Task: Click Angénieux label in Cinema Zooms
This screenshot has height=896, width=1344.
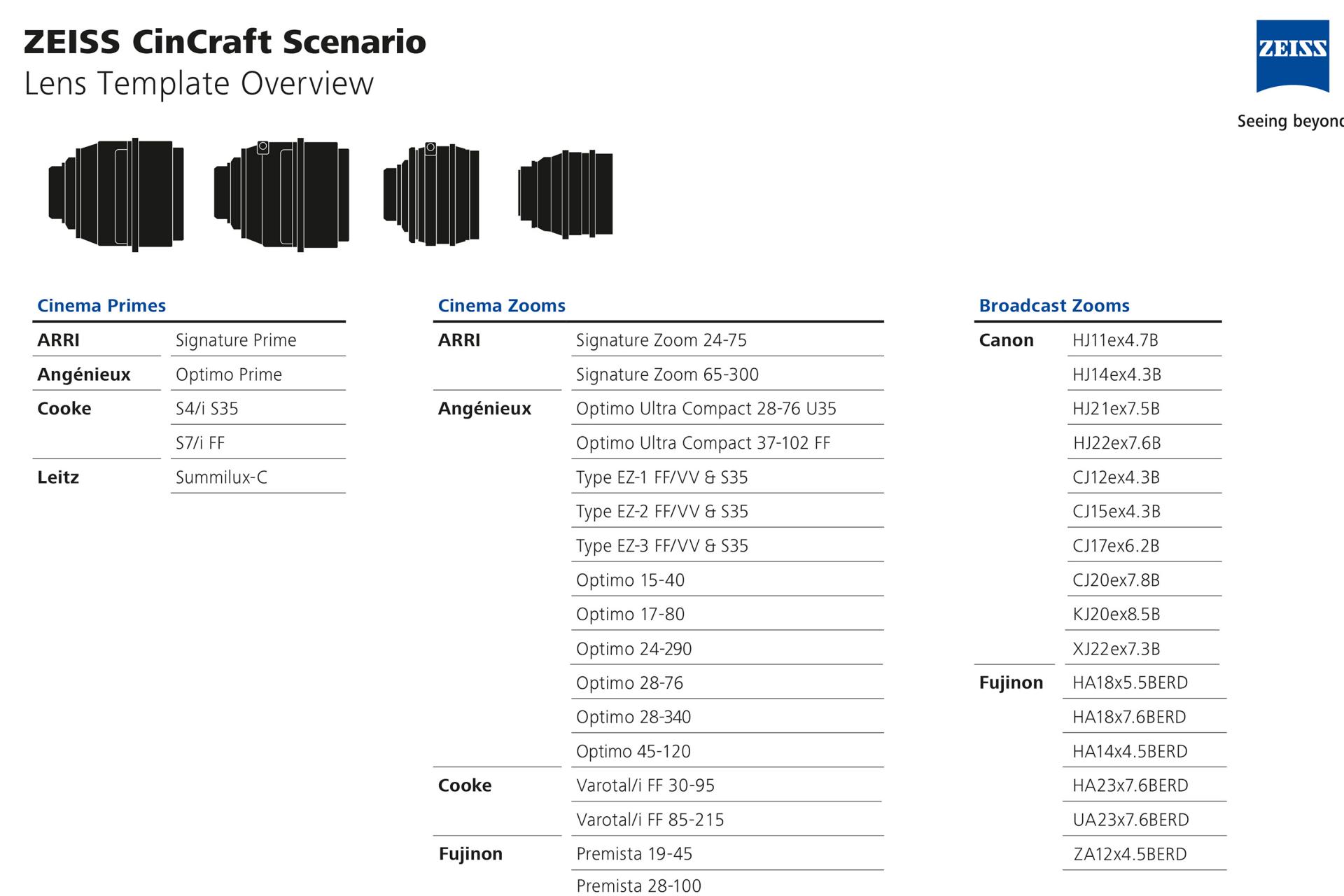Action: pyautogui.click(x=484, y=409)
